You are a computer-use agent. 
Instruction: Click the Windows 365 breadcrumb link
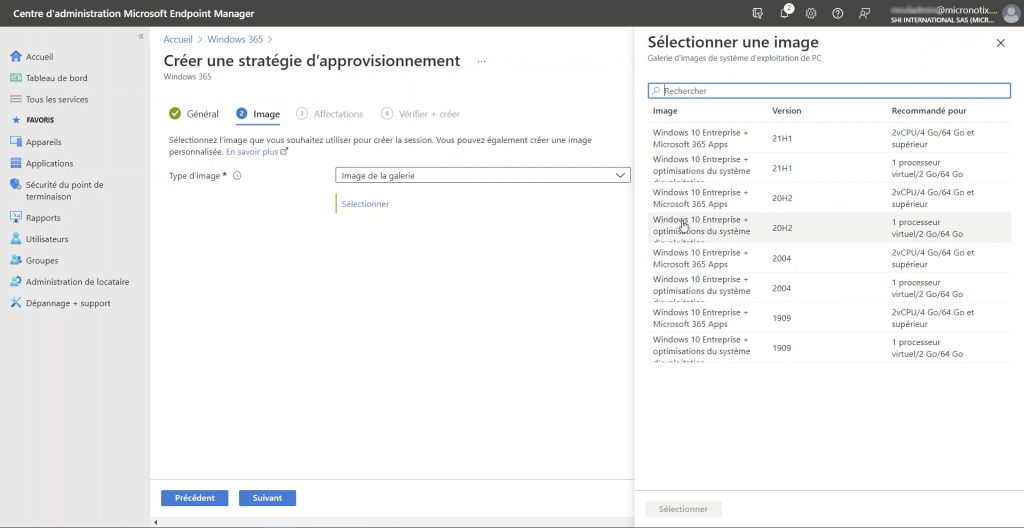(x=235, y=39)
